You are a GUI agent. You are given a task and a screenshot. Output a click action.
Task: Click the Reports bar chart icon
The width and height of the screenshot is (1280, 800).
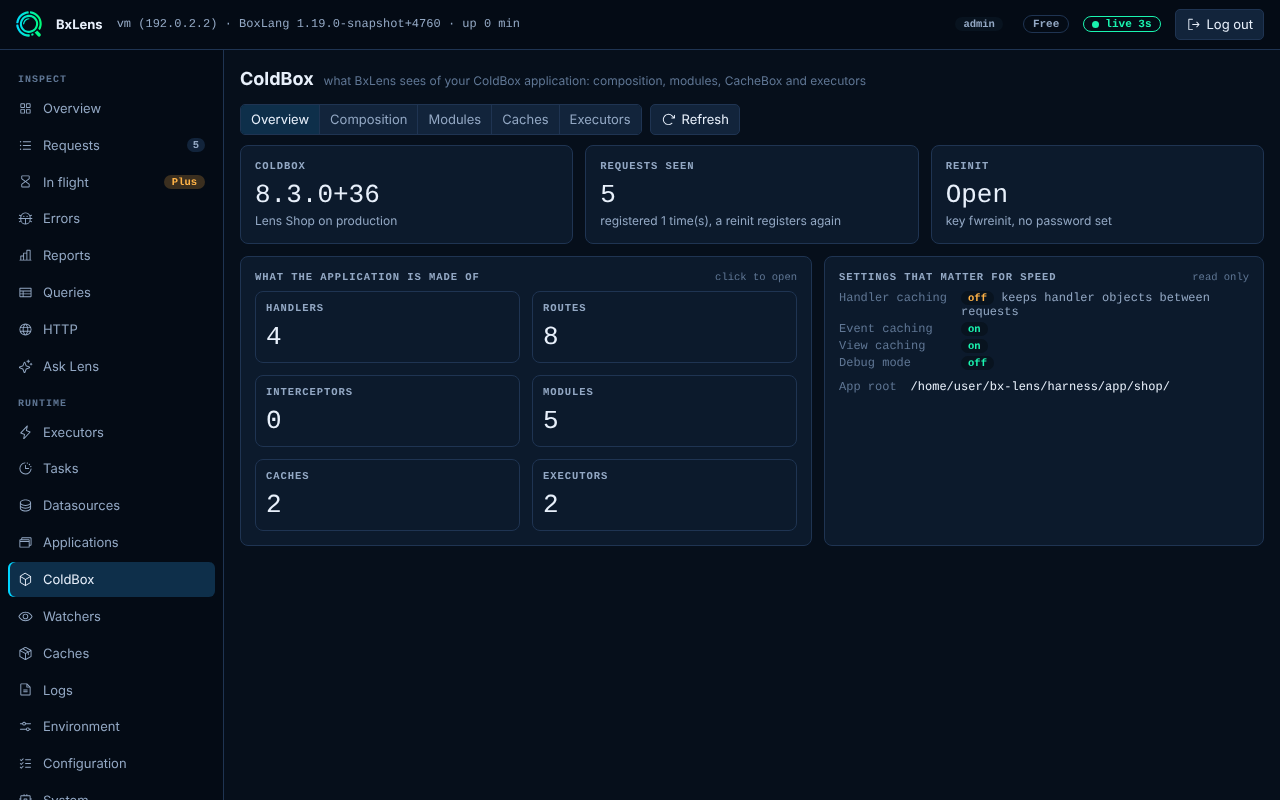coord(26,255)
